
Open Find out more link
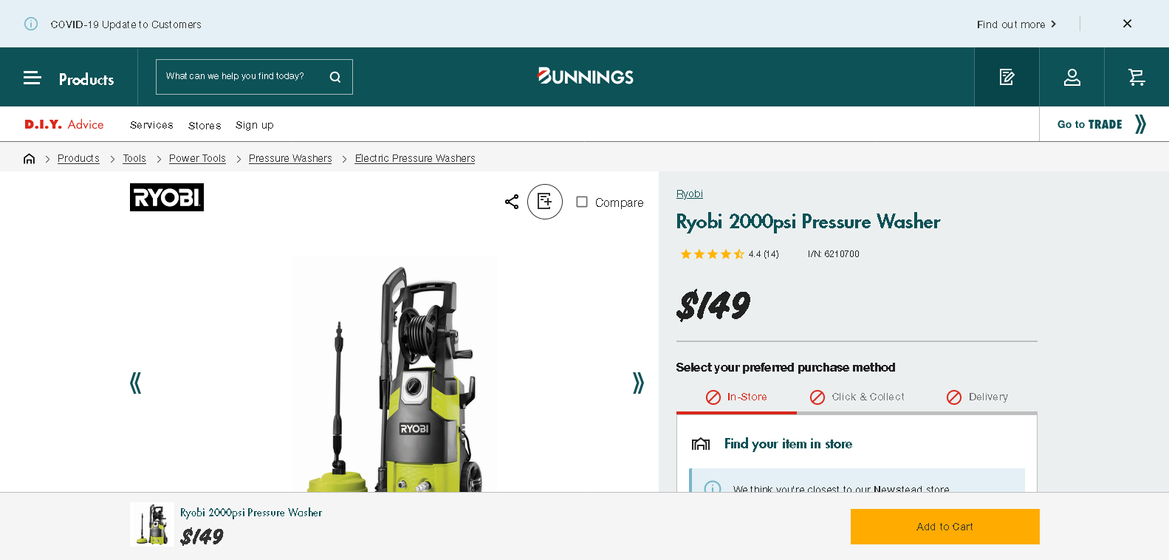click(1017, 25)
